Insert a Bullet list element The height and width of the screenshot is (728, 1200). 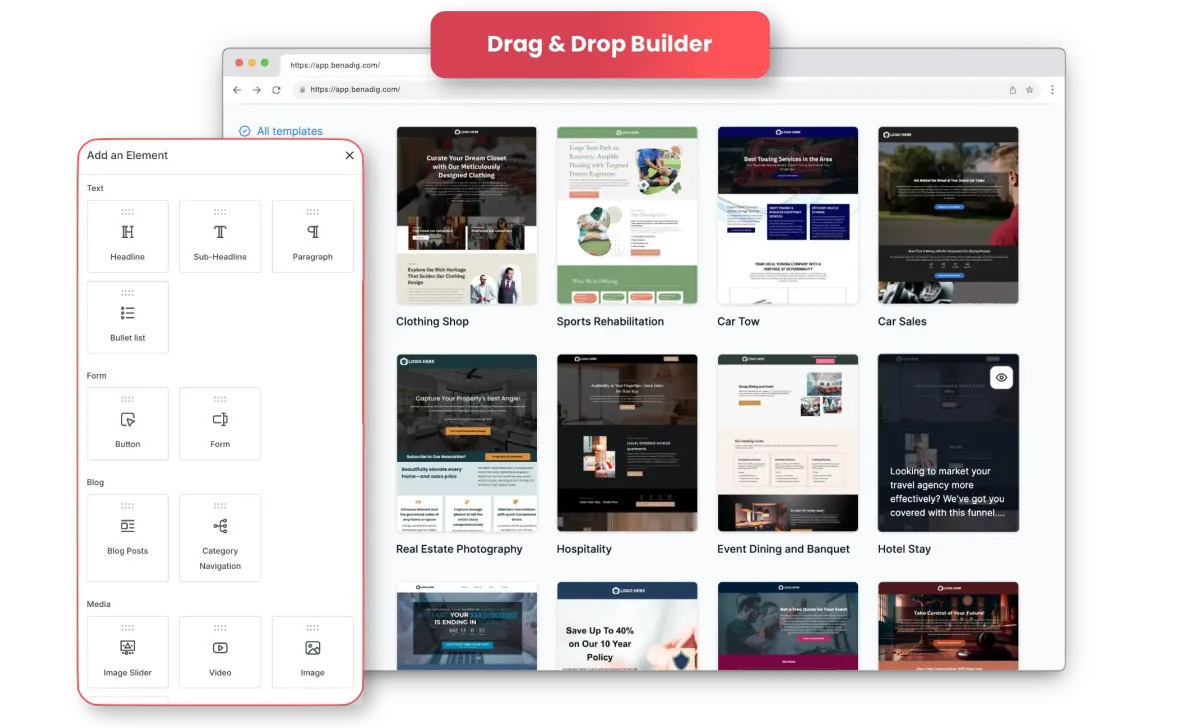coord(128,317)
